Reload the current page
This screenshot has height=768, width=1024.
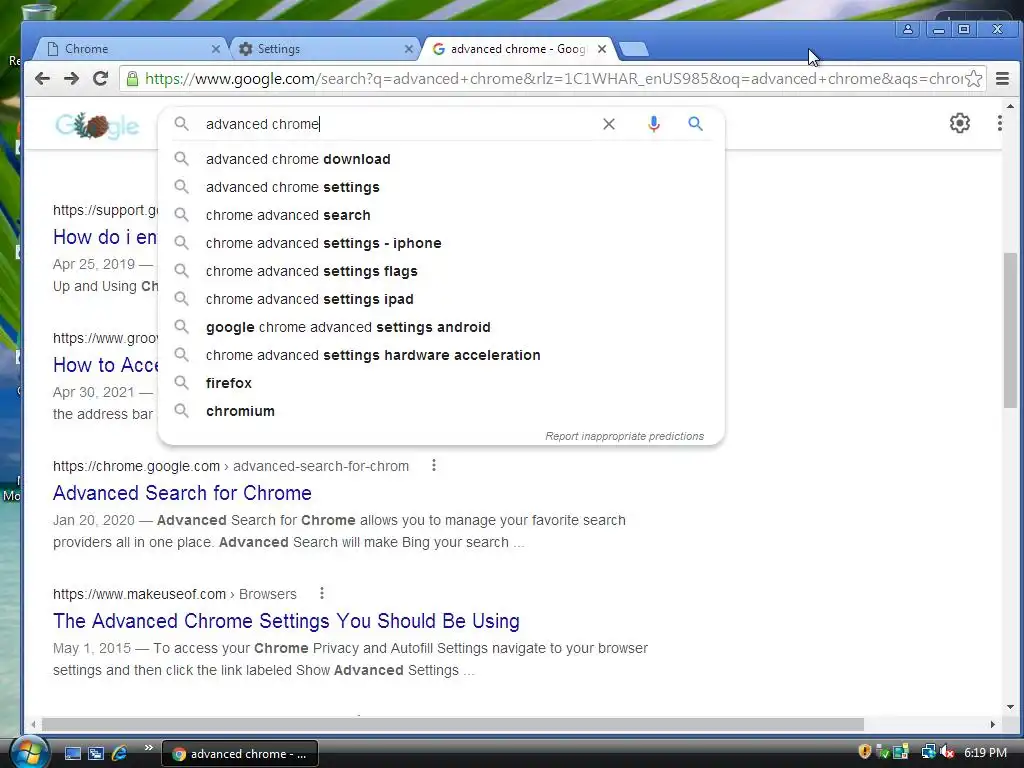pyautogui.click(x=101, y=79)
